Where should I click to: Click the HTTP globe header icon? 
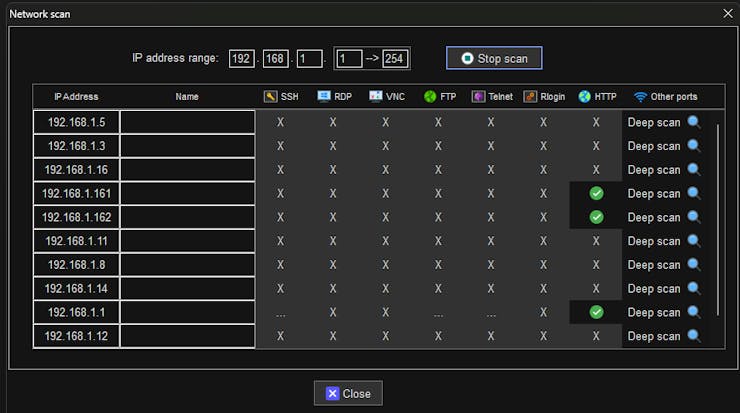[584, 96]
